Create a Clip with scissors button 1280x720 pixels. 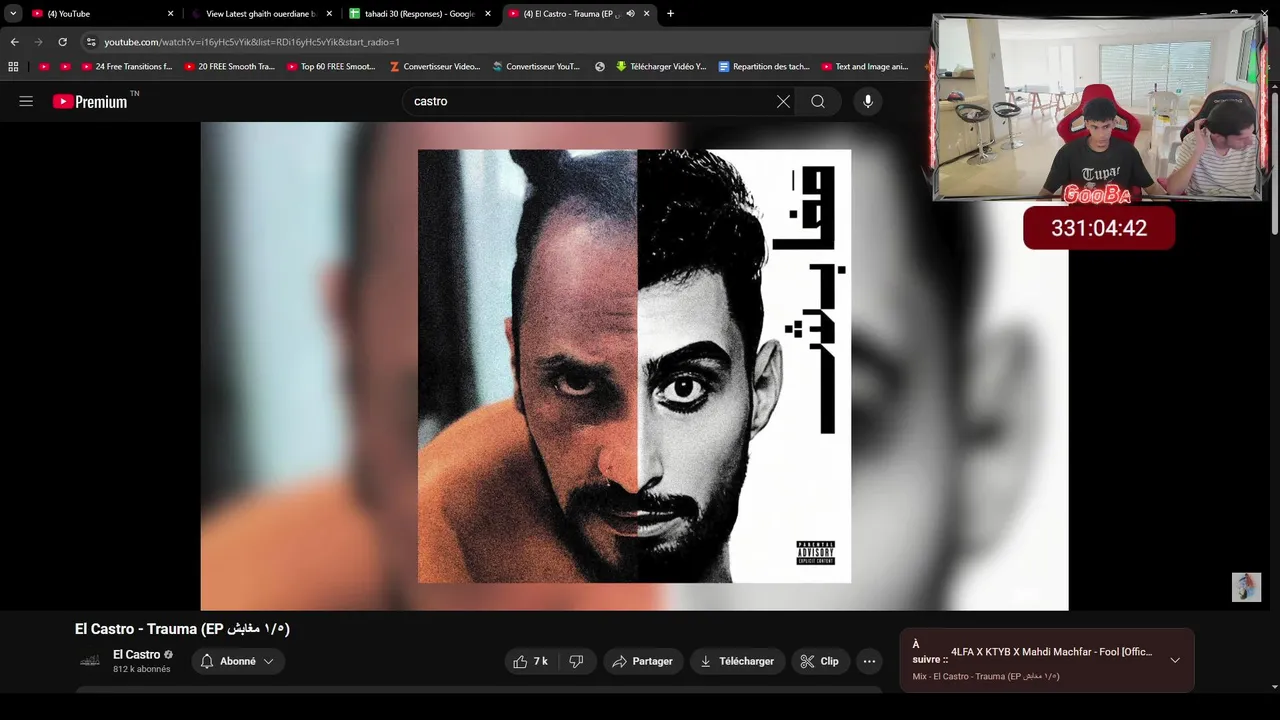coord(820,661)
